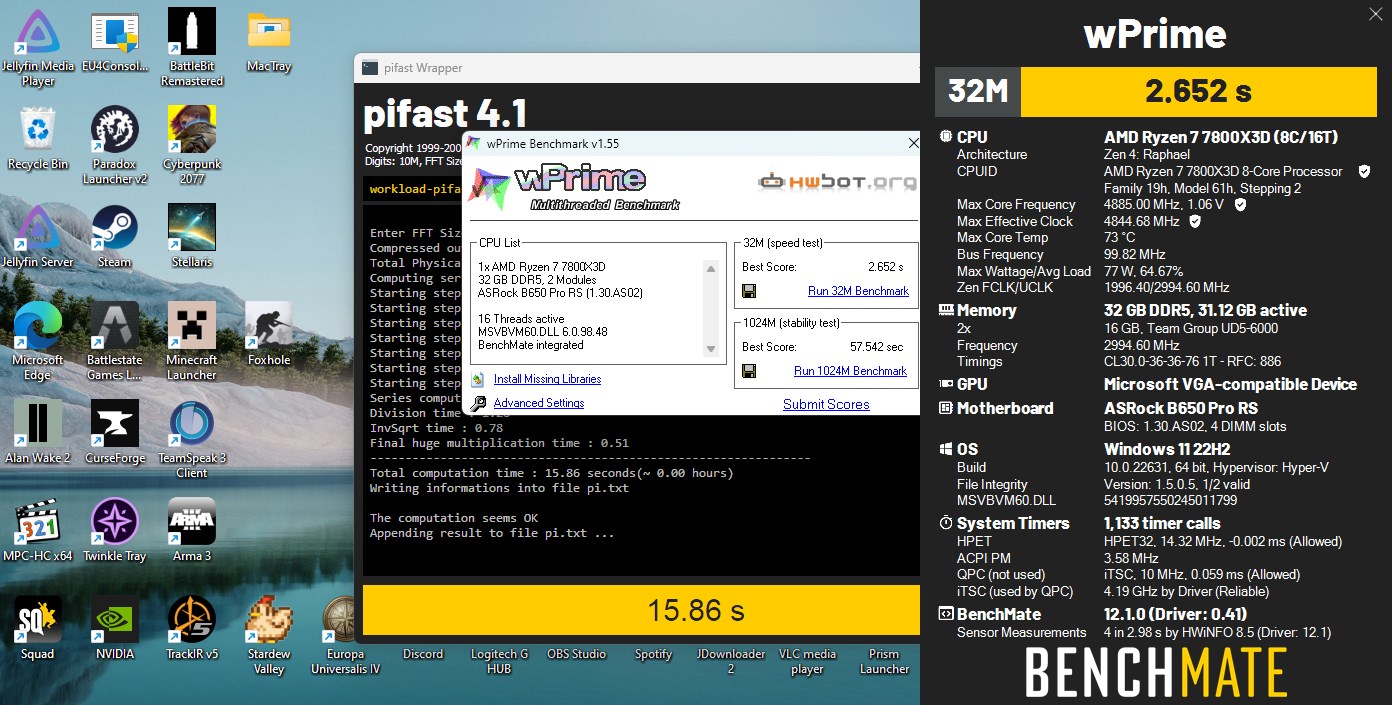Open CurseForge desktop icon
Screen dimensions: 1392x705
click(x=115, y=433)
